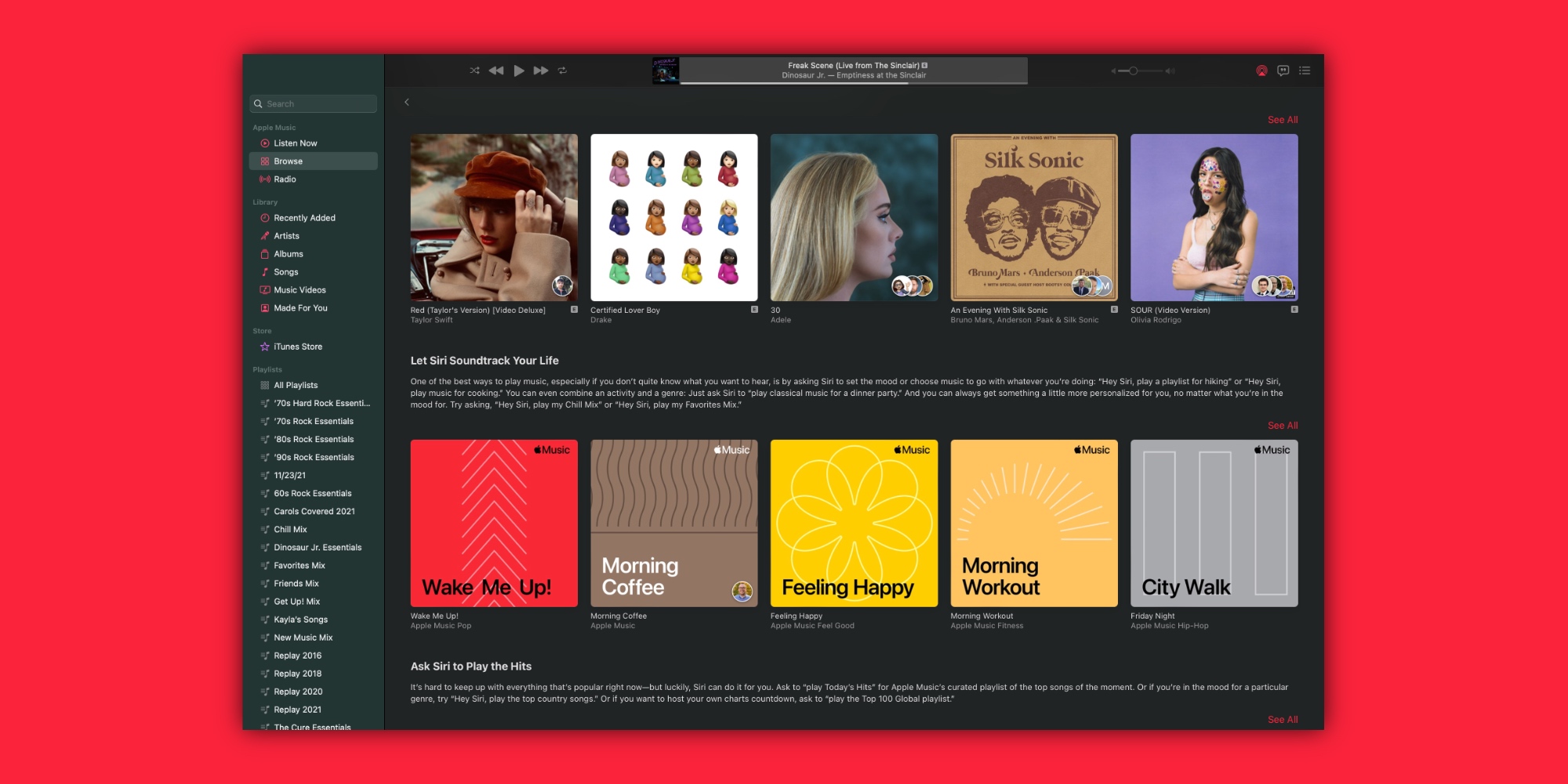The height and width of the screenshot is (784, 1568).
Task: Skip to the next track
Action: 541,70
